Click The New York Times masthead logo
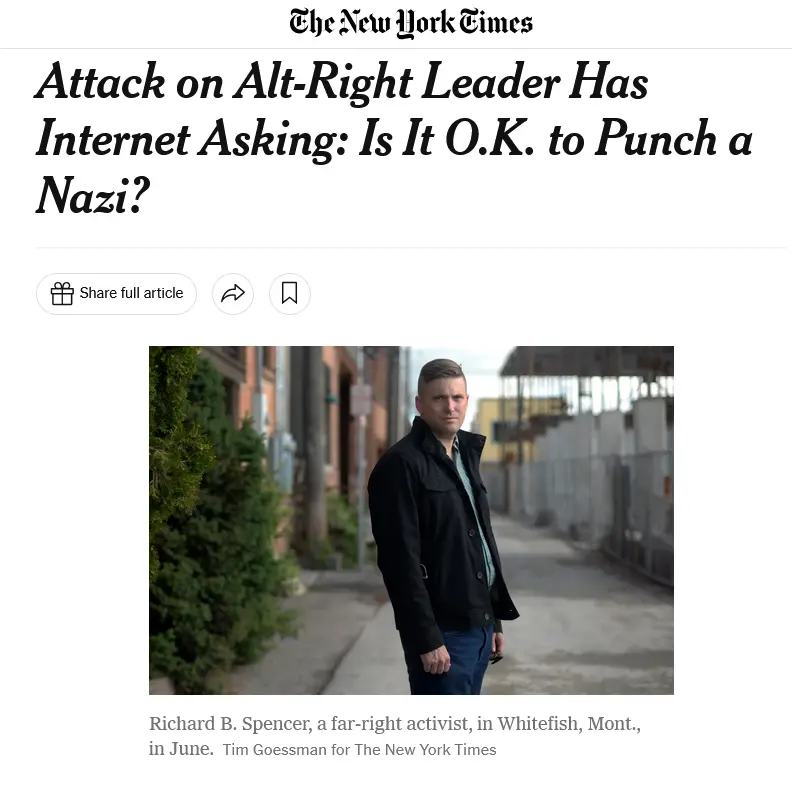This screenshot has height=792, width=792. [411, 23]
